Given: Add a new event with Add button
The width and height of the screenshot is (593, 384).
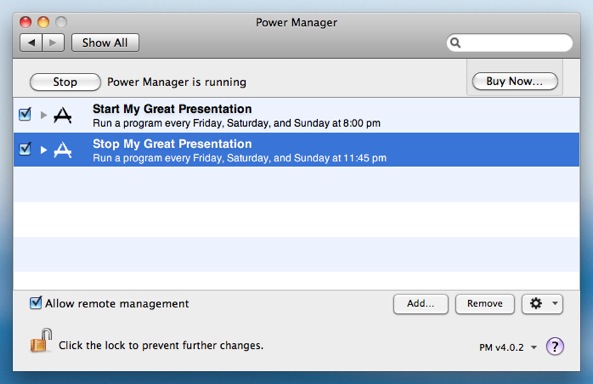Looking at the screenshot, I should pos(421,304).
